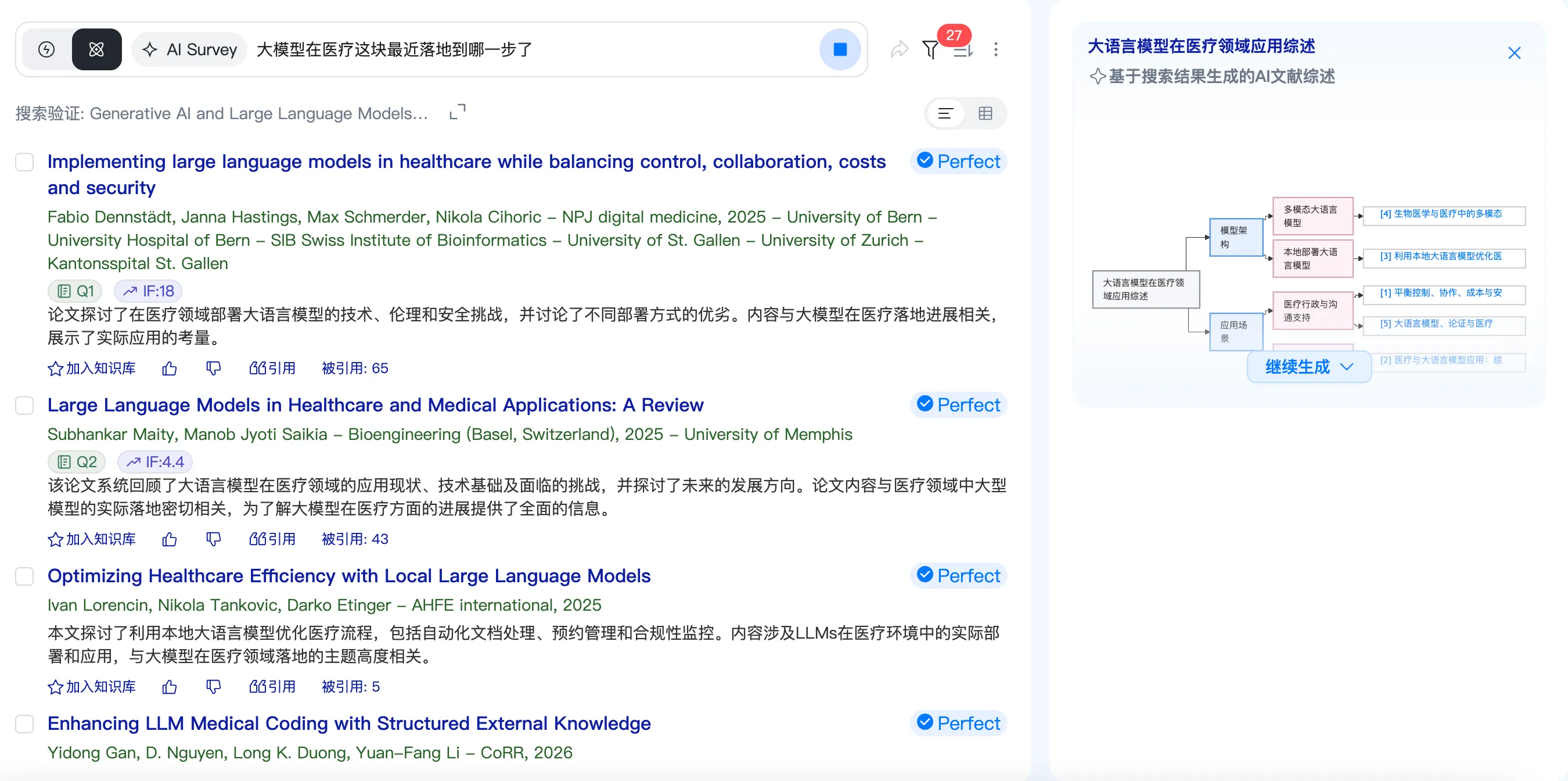Tick the checkbox for Optimizing Healthcare Efficiency paper
The width and height of the screenshot is (1568, 781).
pyautogui.click(x=24, y=576)
